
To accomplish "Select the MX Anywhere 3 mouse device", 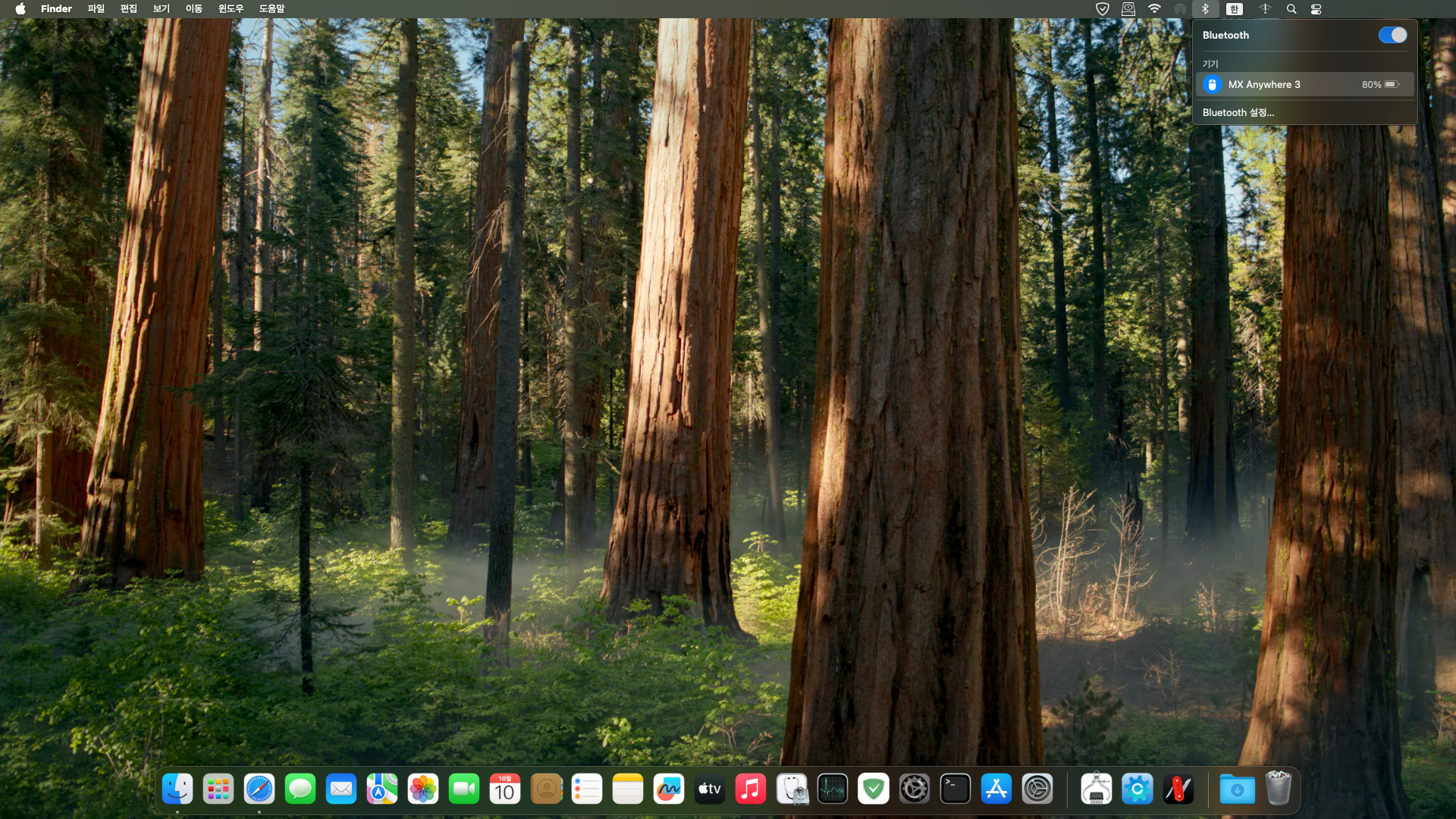I will [1304, 84].
